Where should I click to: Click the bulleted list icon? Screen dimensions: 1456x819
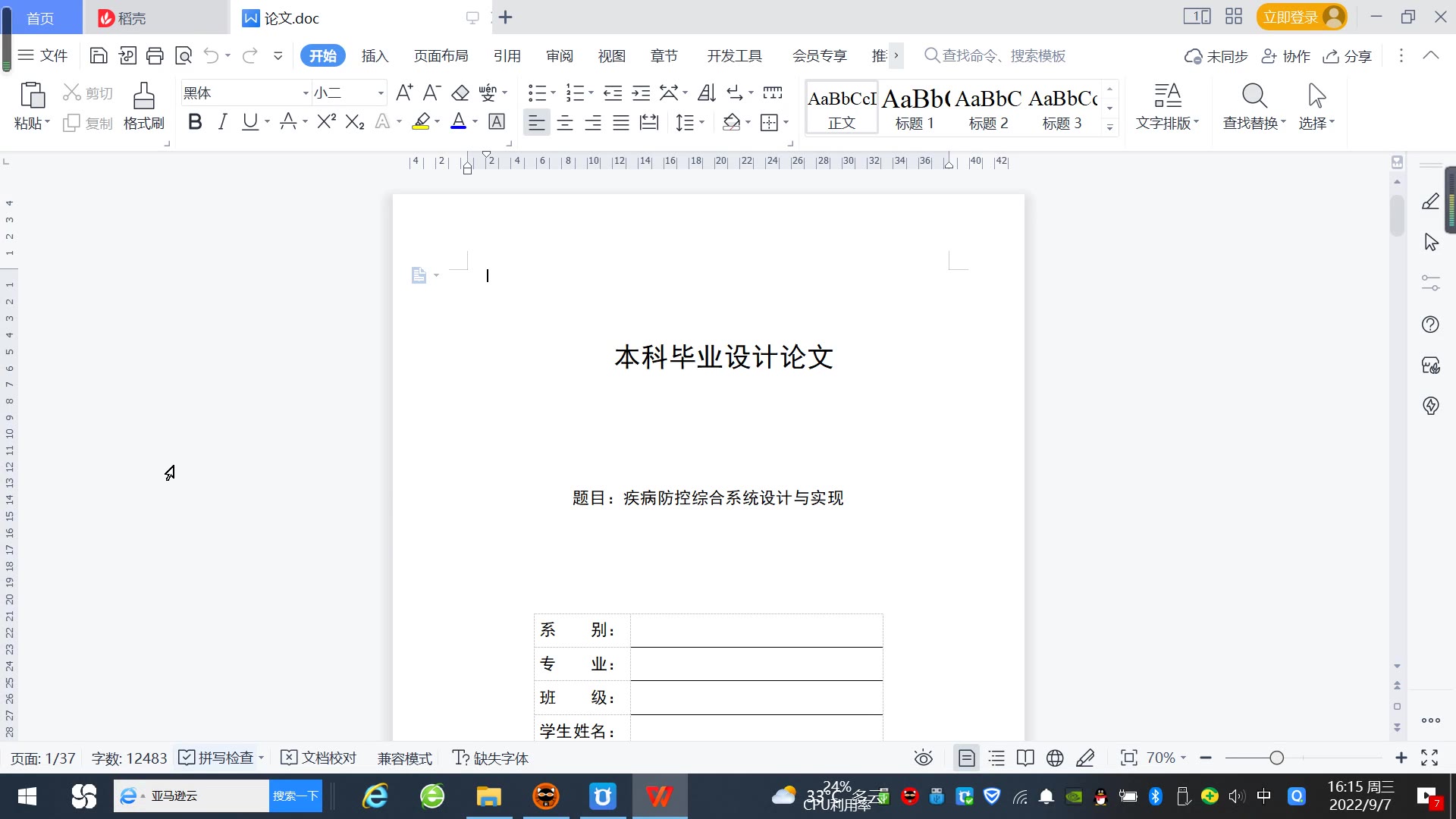(537, 93)
